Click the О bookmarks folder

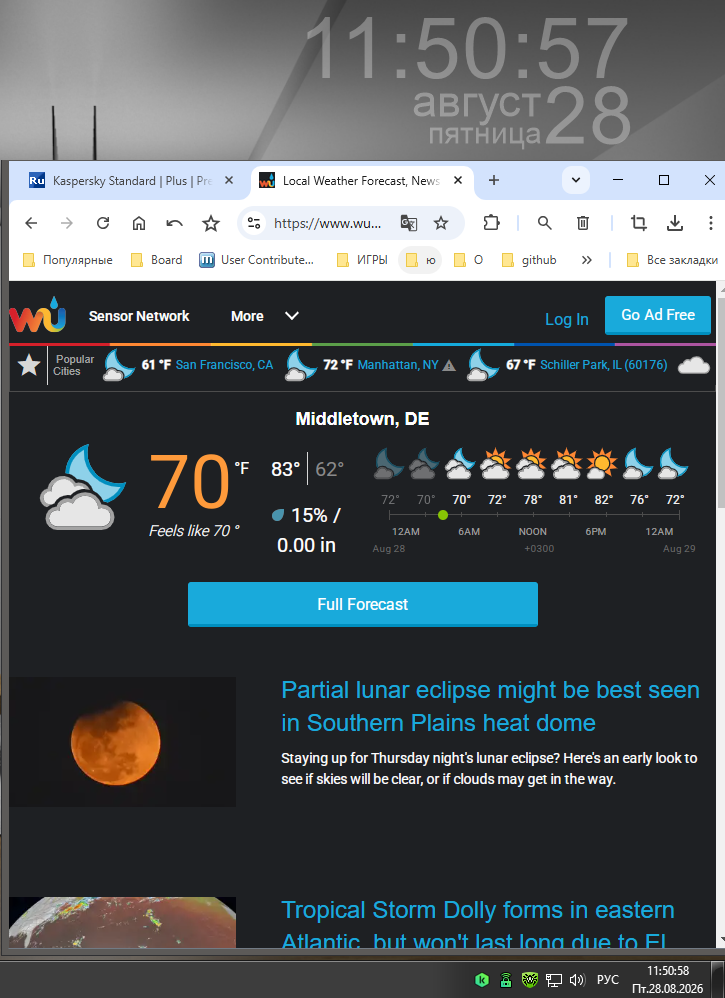pyautogui.click(x=468, y=260)
